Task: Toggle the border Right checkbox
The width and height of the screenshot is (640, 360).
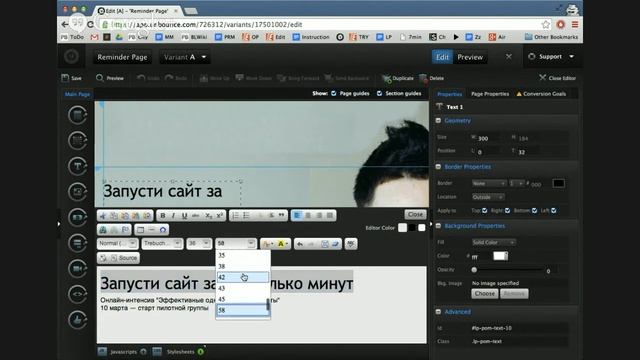Action: [507, 211]
